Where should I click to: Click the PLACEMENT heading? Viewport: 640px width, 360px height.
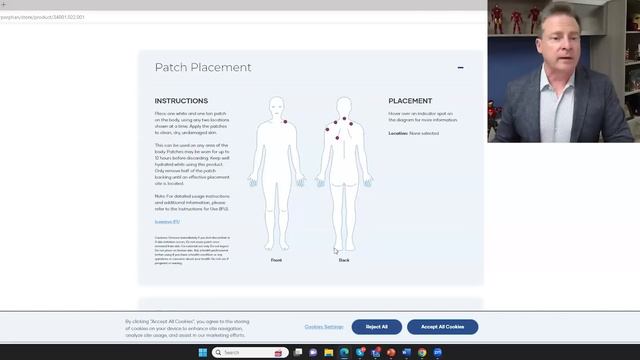(410, 101)
